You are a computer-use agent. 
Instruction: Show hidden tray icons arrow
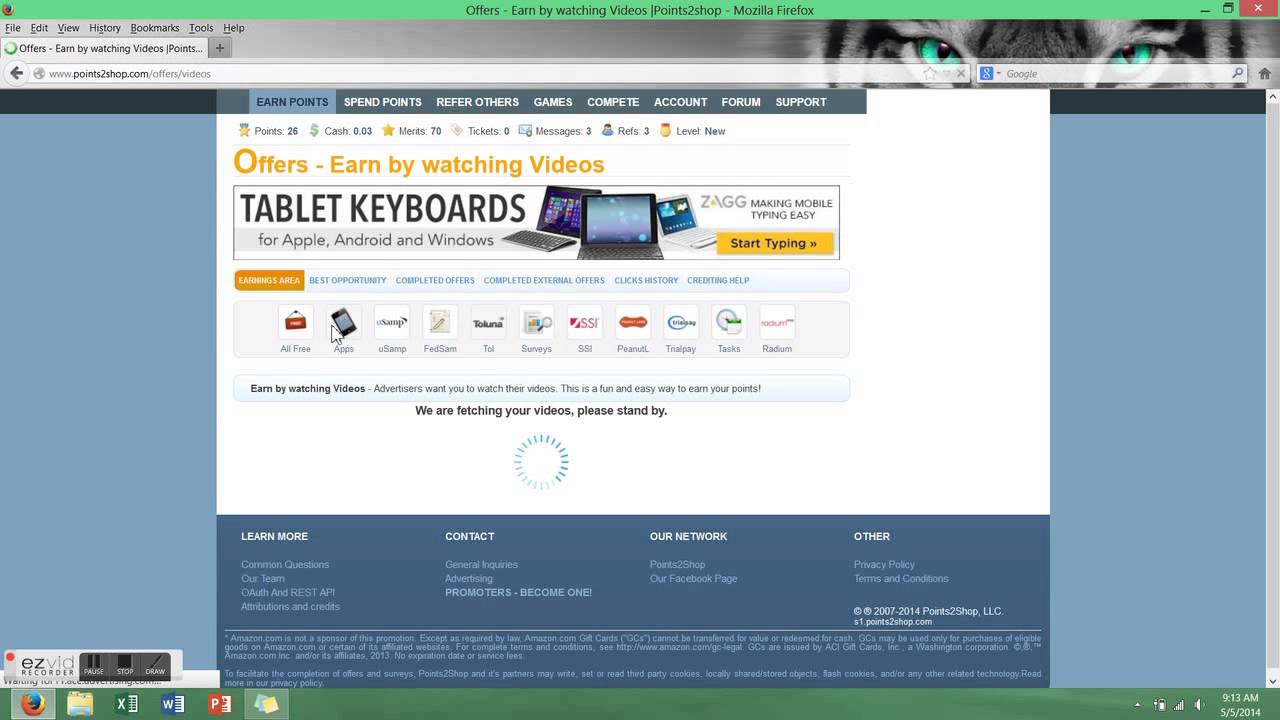pos(1137,705)
